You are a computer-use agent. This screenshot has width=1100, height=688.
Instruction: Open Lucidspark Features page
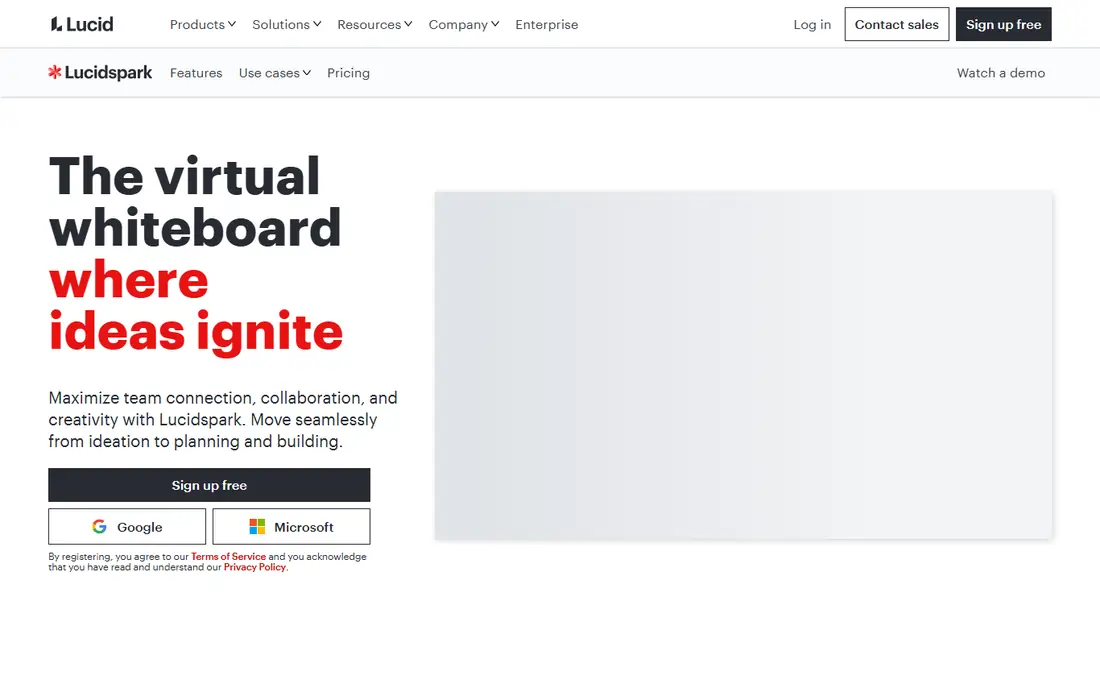pyautogui.click(x=196, y=73)
